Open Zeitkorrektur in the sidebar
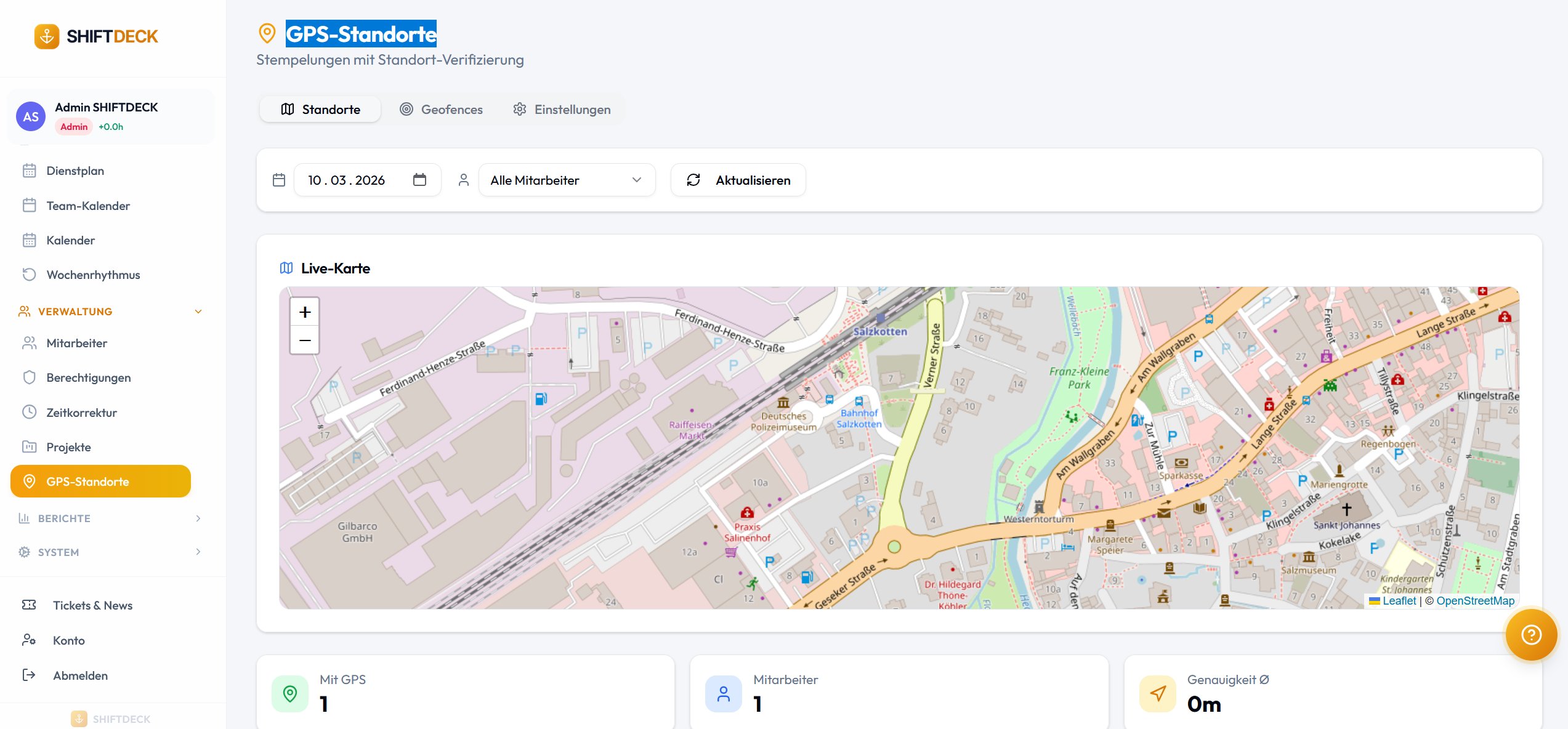This screenshot has width=1568, height=729. click(x=81, y=413)
